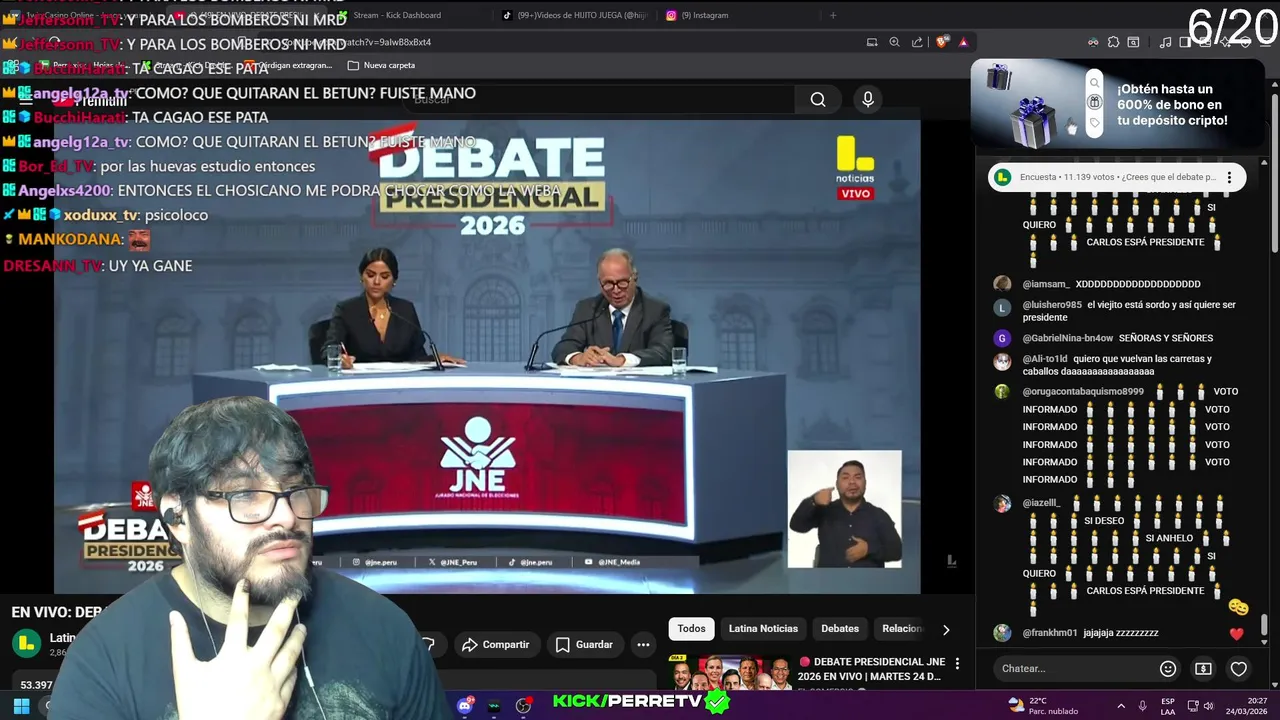Click the YouTube search magnifier icon

click(818, 99)
